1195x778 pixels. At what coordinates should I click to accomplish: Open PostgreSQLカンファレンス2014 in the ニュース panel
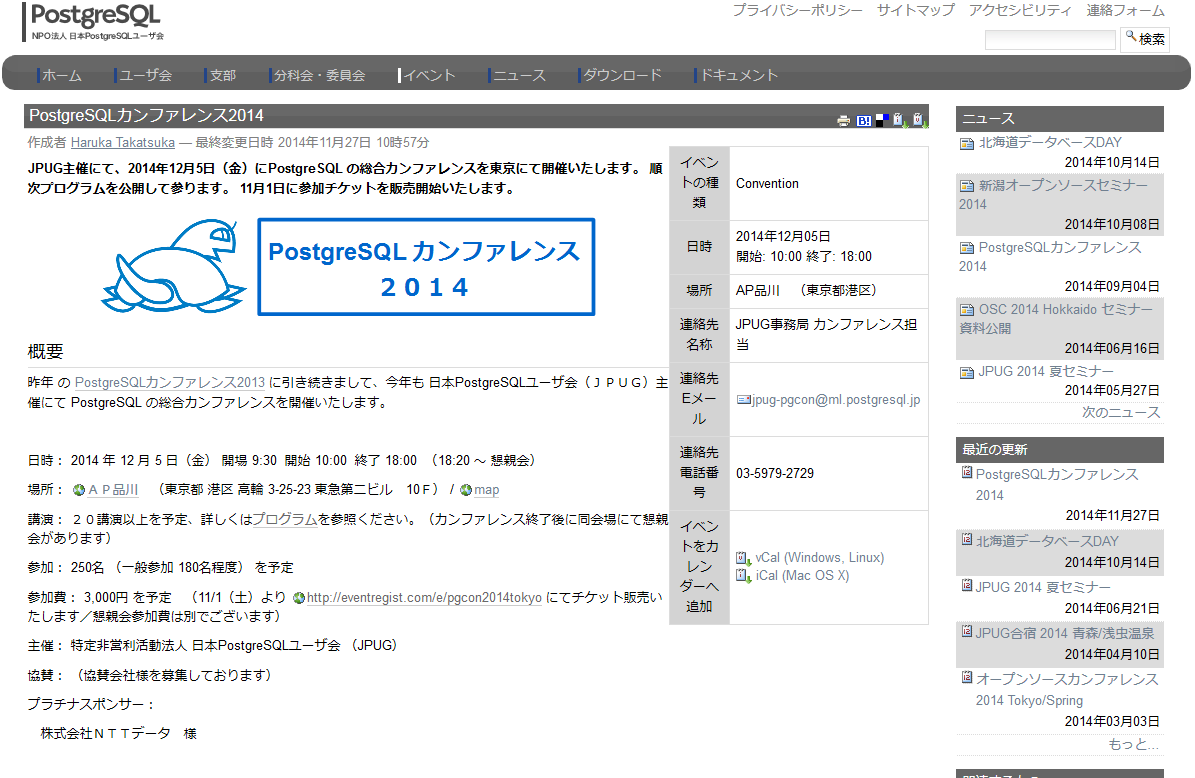(x=1050, y=257)
